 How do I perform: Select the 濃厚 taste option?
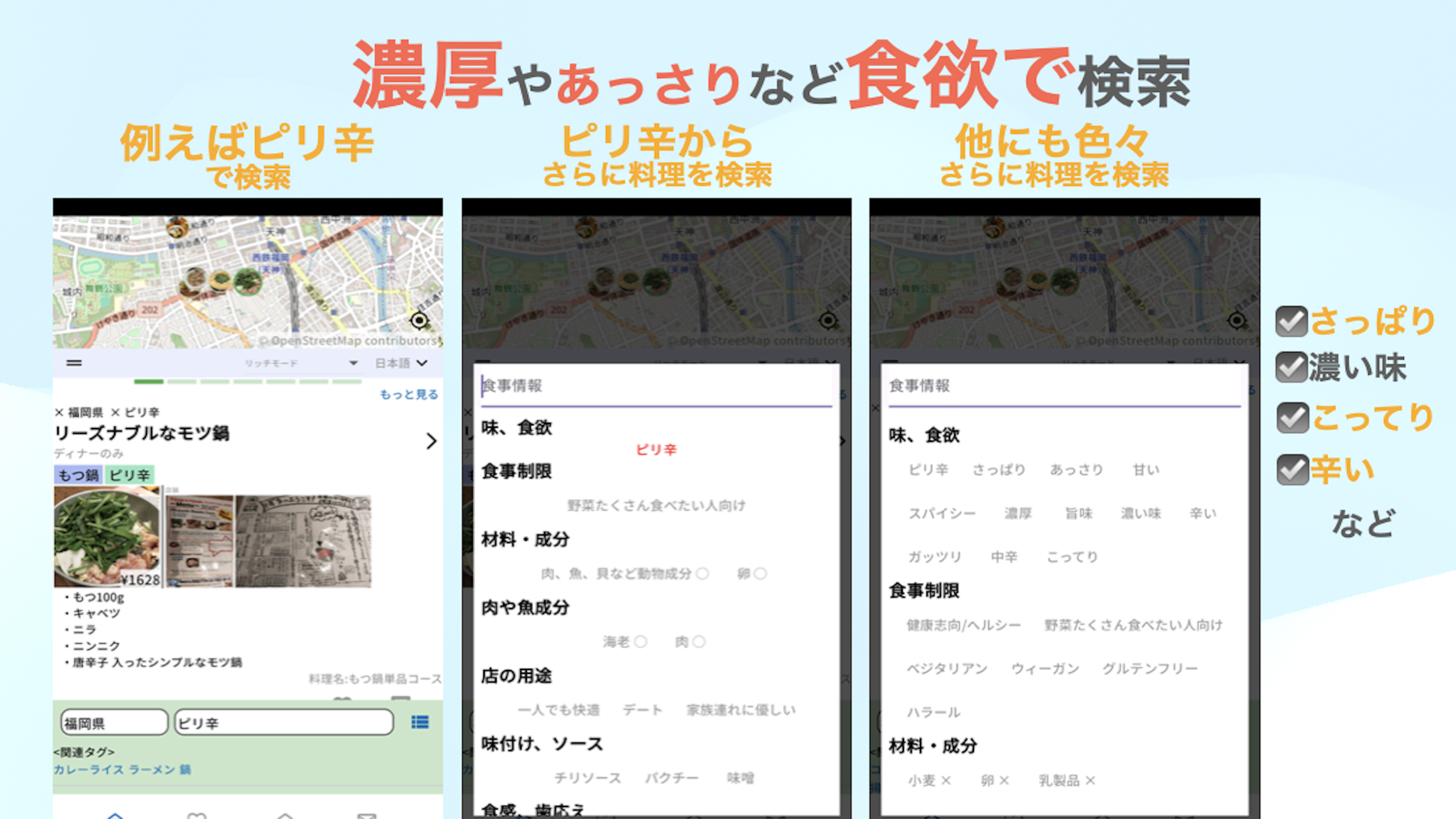click(1017, 514)
